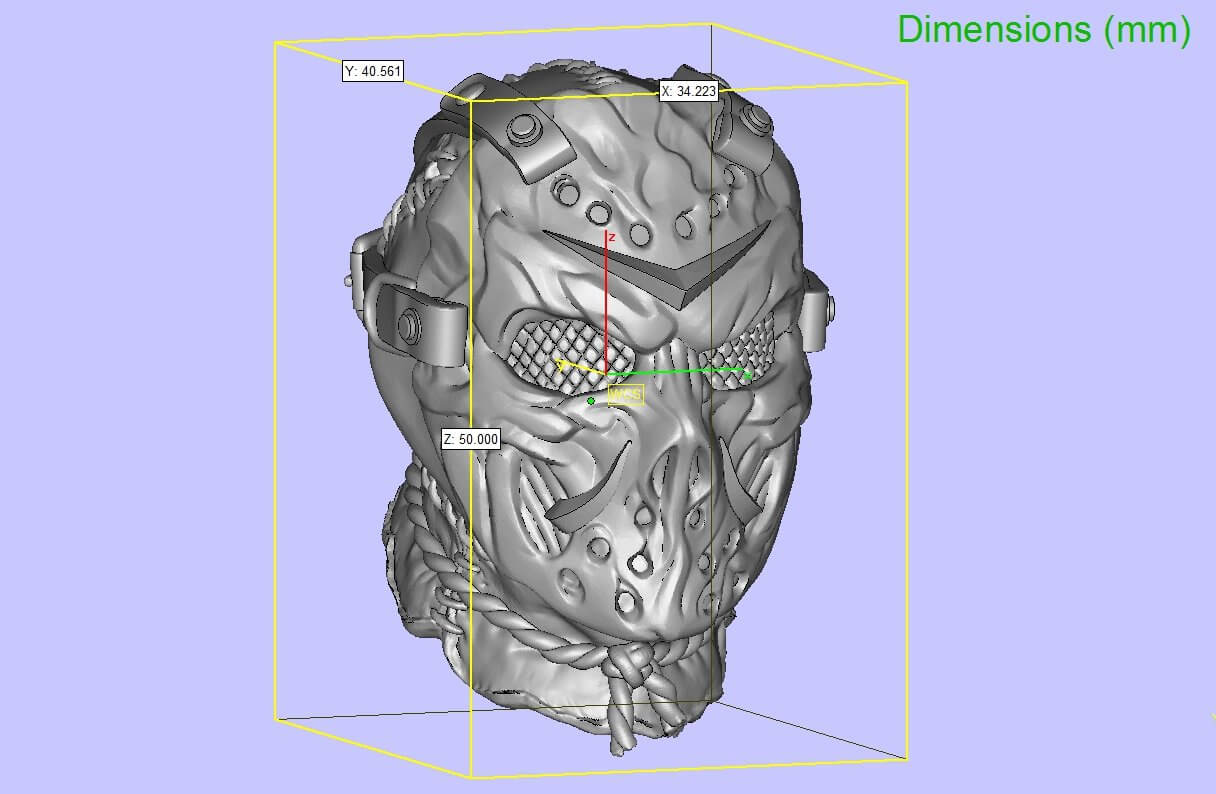This screenshot has height=794, width=1216.
Task: Click the yellow Y axis arrowhead
Action: pos(563,364)
